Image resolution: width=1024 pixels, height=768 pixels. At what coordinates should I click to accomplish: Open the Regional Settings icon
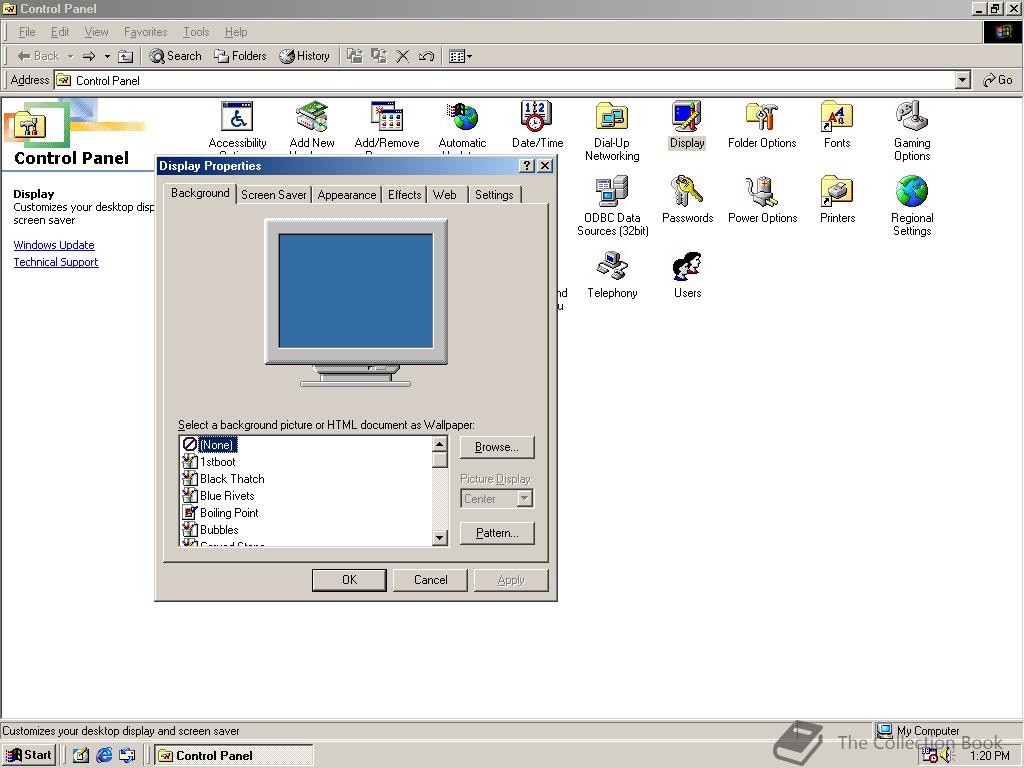[912, 193]
